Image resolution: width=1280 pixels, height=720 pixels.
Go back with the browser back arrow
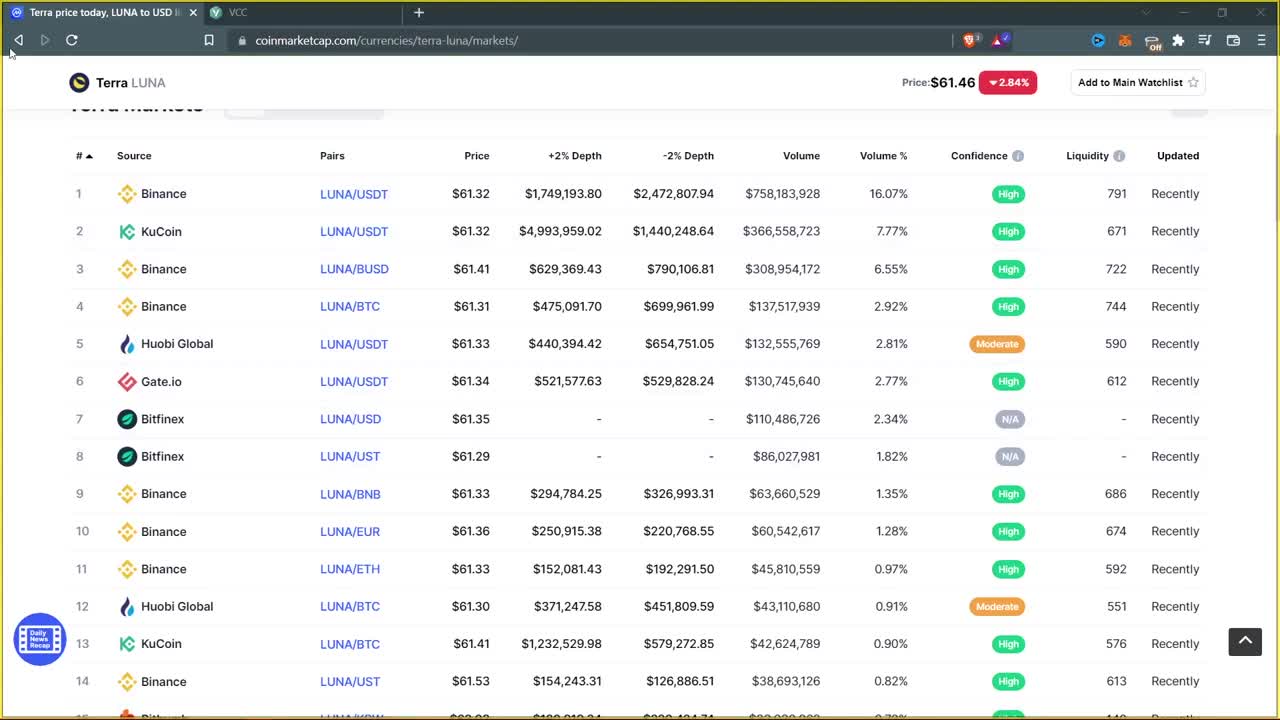(x=18, y=40)
